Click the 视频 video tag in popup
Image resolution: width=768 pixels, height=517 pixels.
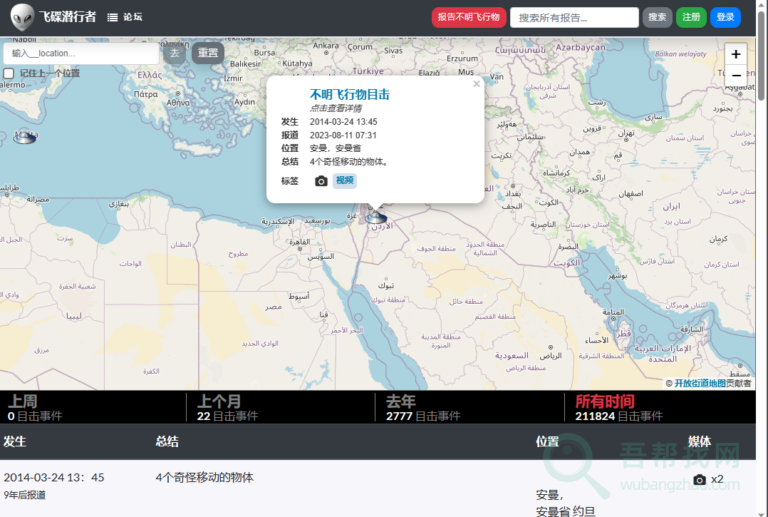(344, 181)
